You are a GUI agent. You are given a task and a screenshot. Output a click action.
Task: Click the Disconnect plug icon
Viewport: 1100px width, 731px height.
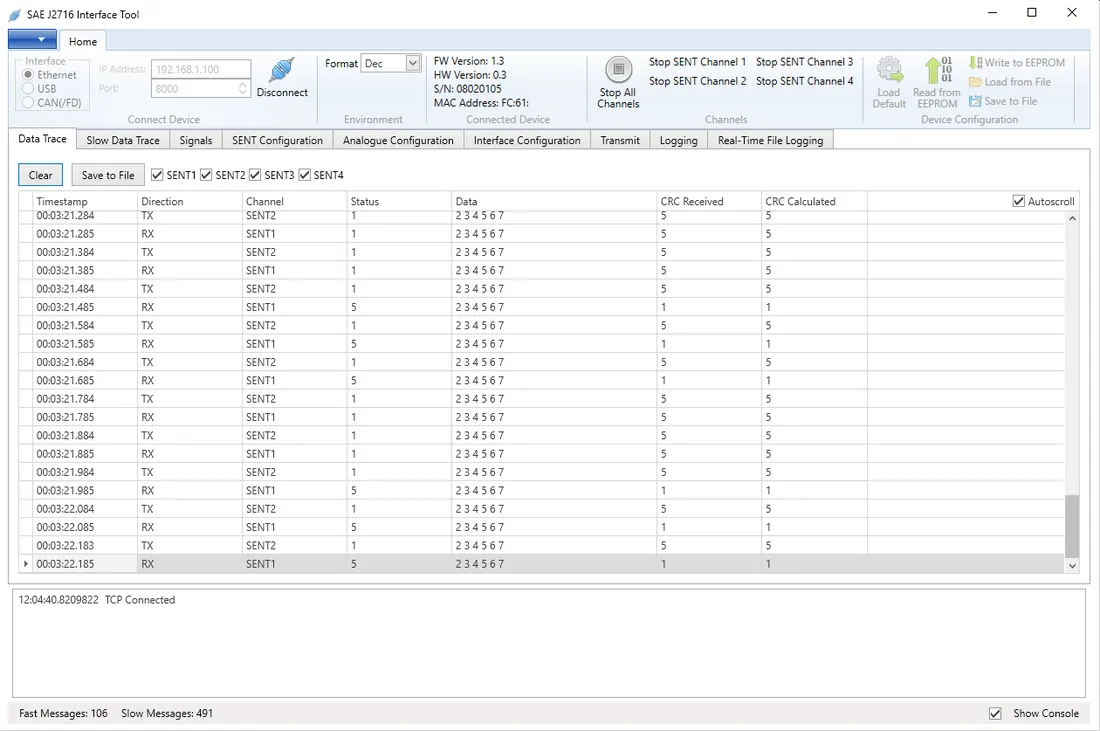(x=281, y=70)
